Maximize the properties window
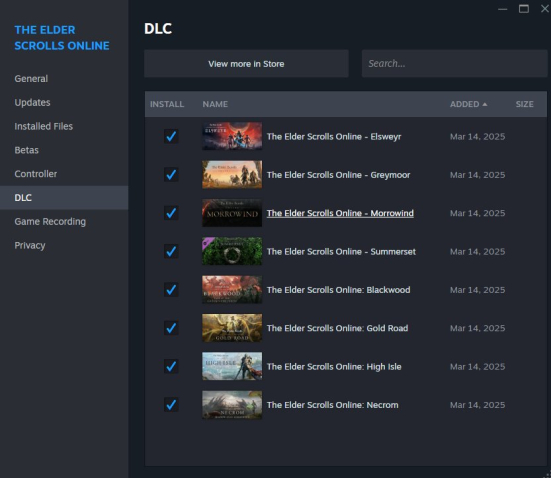The image size is (551, 478). click(x=524, y=9)
